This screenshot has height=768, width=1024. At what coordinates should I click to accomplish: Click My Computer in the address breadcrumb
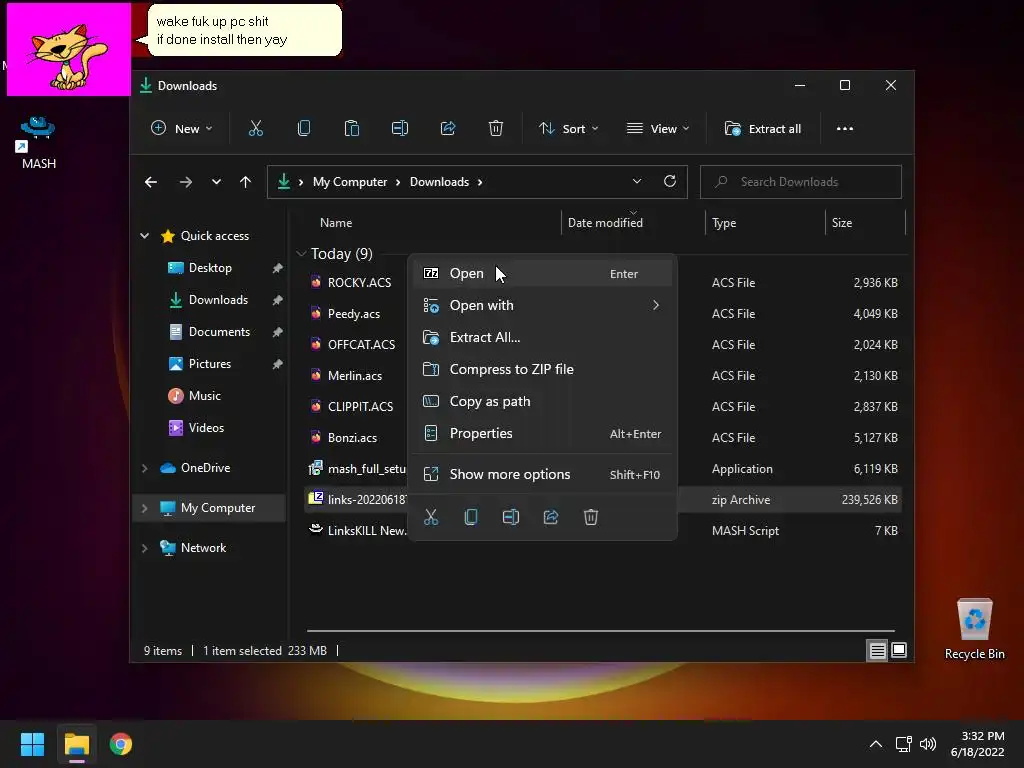point(350,182)
